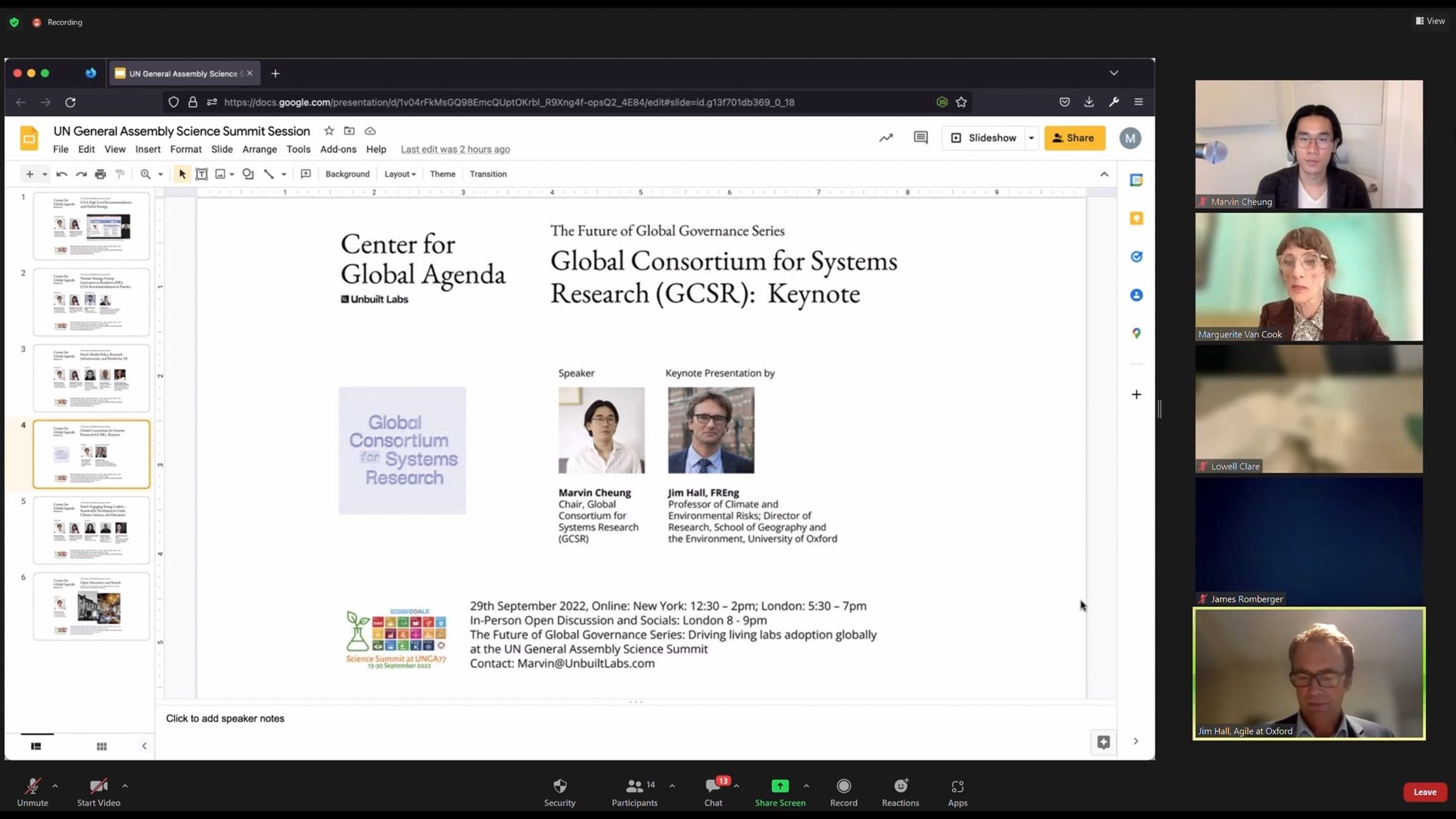Open the move-to-folder icon
The image size is (1456, 819).
coord(349,131)
